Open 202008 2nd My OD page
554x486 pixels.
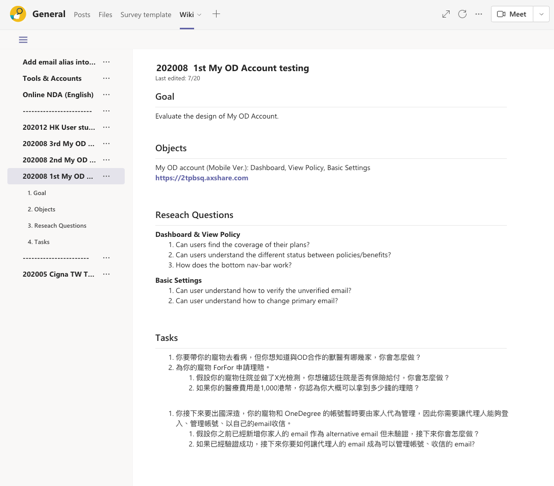point(59,160)
